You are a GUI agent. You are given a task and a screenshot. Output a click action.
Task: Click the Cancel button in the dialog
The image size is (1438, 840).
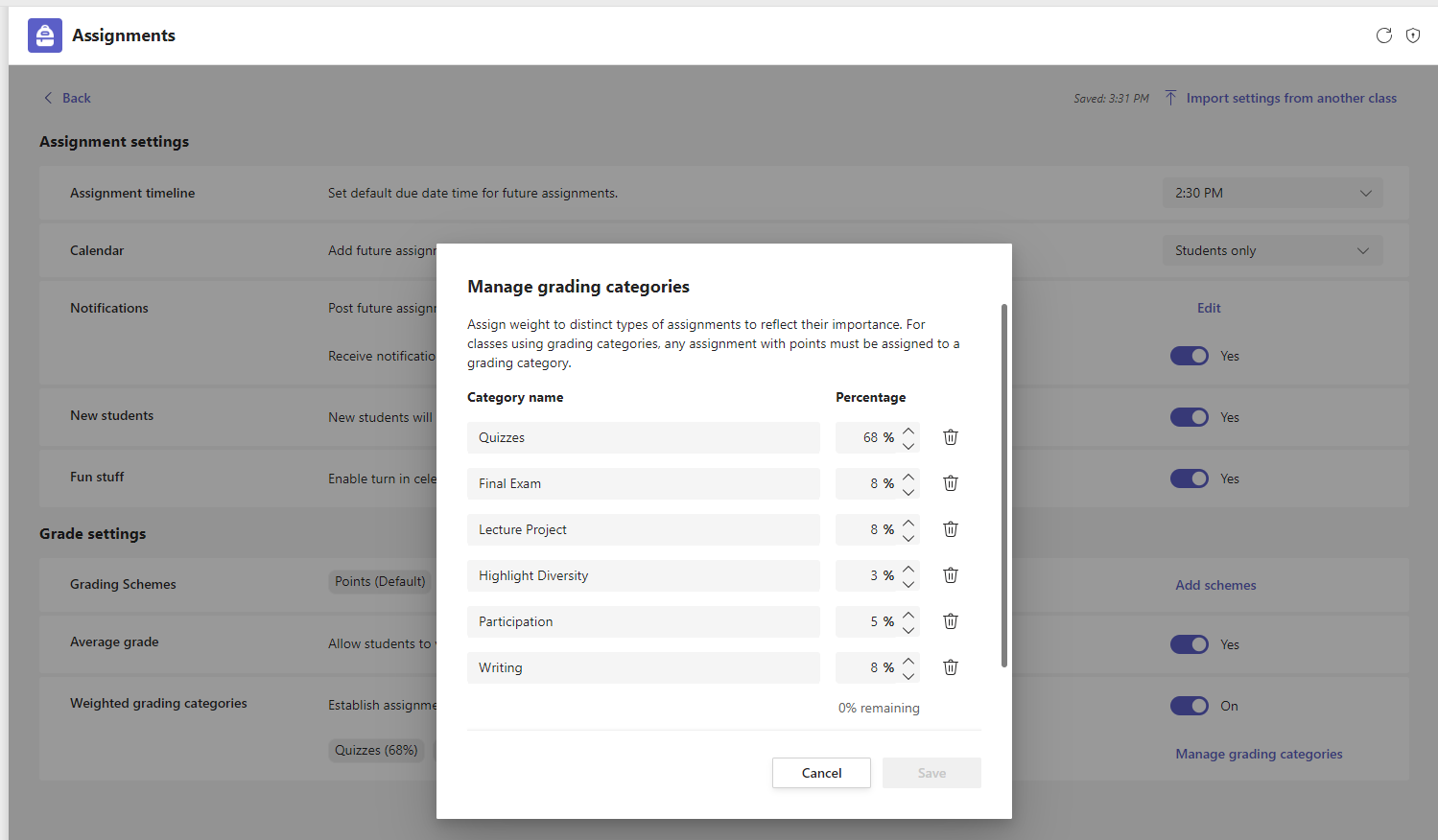[821, 772]
